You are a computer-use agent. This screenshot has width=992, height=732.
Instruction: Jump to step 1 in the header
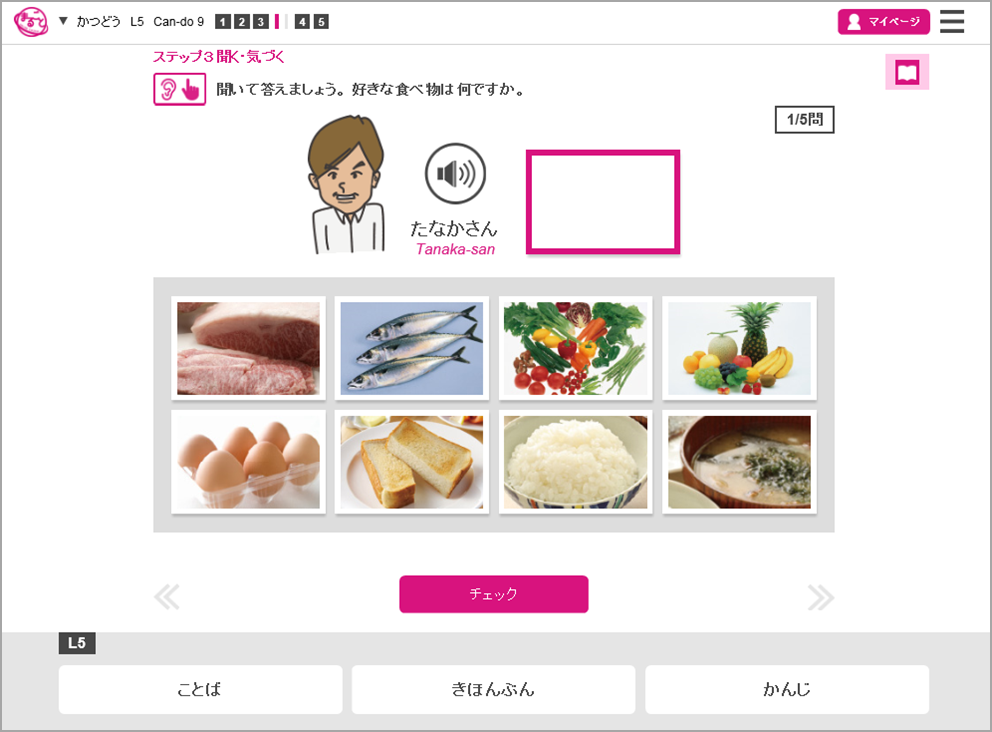tap(222, 22)
